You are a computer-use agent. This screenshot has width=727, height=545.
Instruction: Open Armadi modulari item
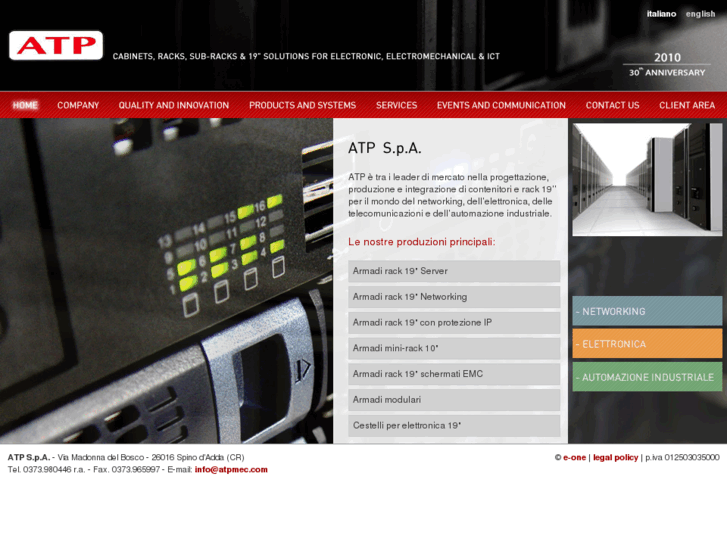[454, 400]
